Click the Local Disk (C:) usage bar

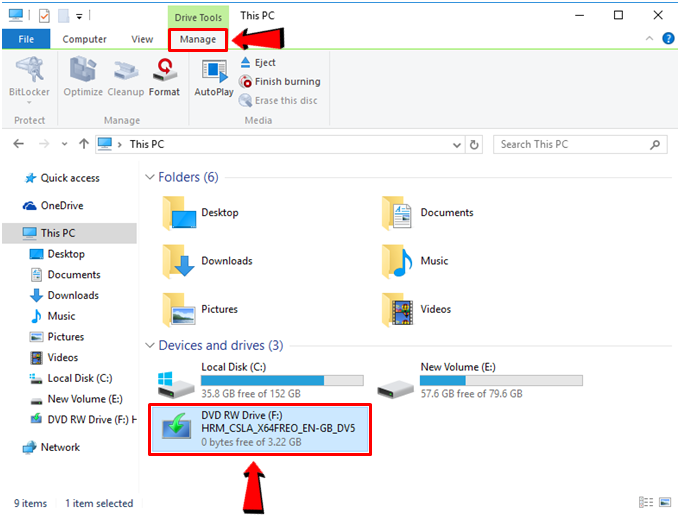(282, 380)
